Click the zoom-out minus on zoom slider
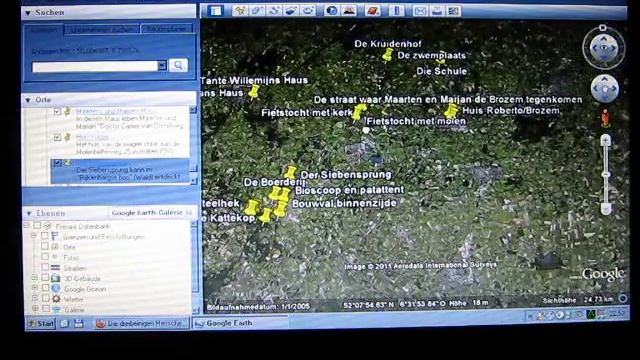This screenshot has height=360, width=640. (606, 209)
